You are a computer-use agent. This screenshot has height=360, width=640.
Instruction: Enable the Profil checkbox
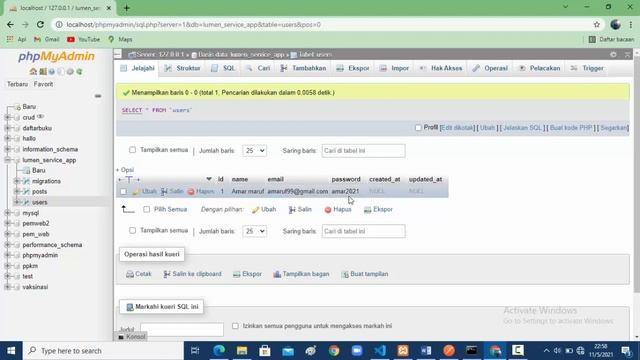418,128
